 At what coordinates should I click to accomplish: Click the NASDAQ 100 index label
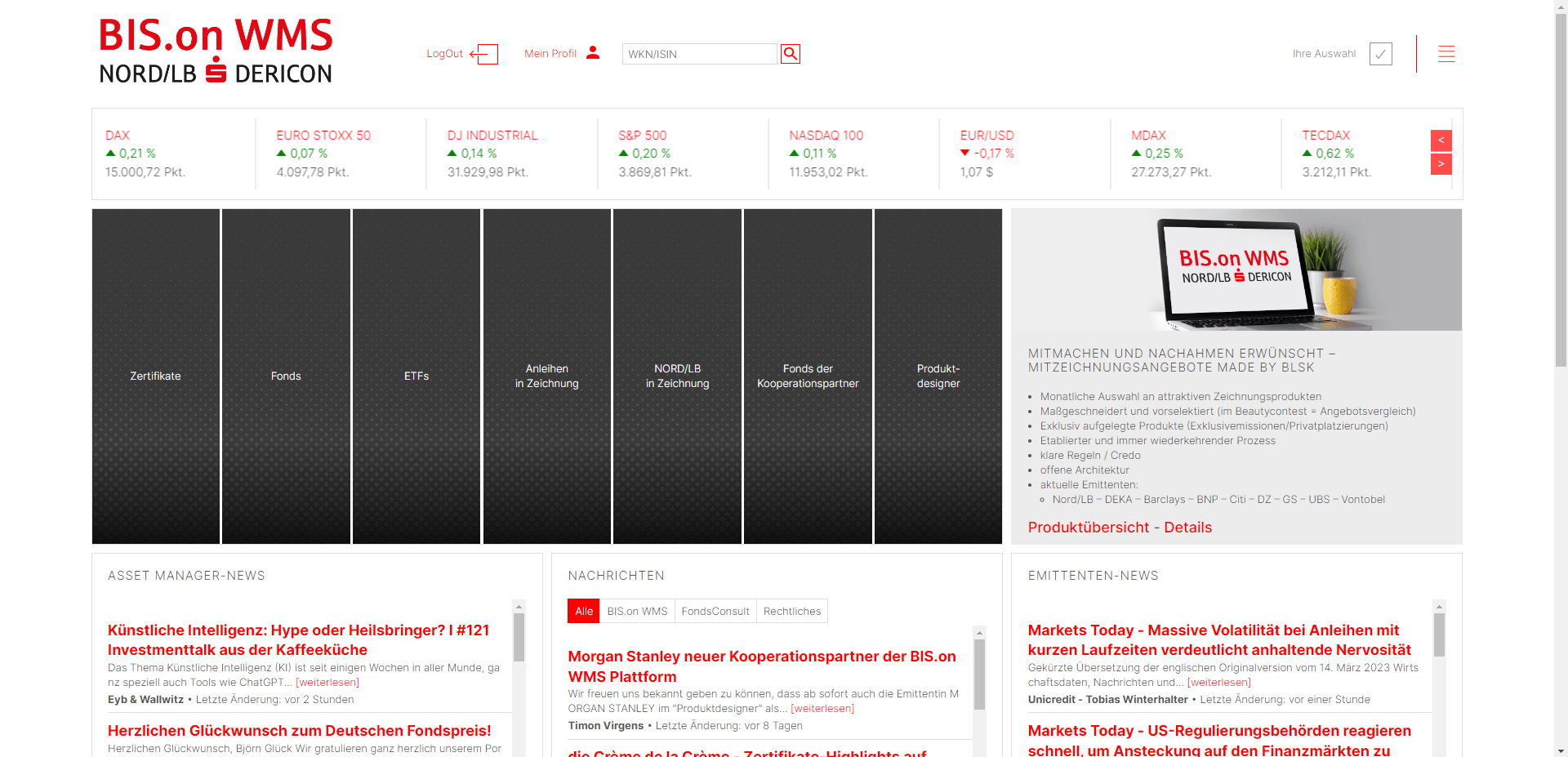click(826, 136)
